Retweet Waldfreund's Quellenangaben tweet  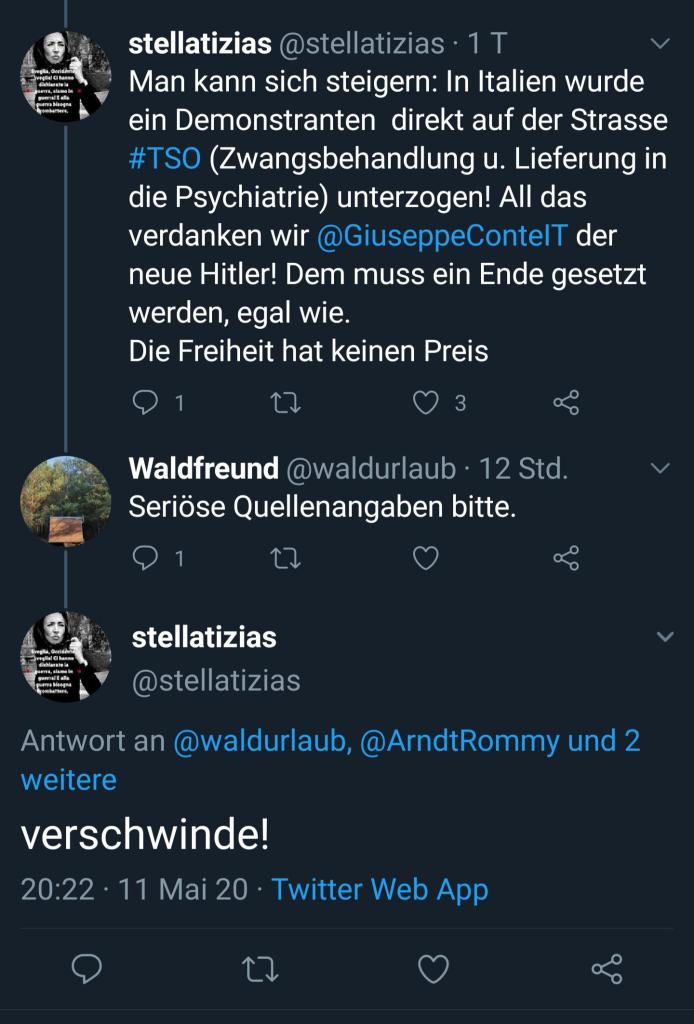pyautogui.click(x=286, y=558)
